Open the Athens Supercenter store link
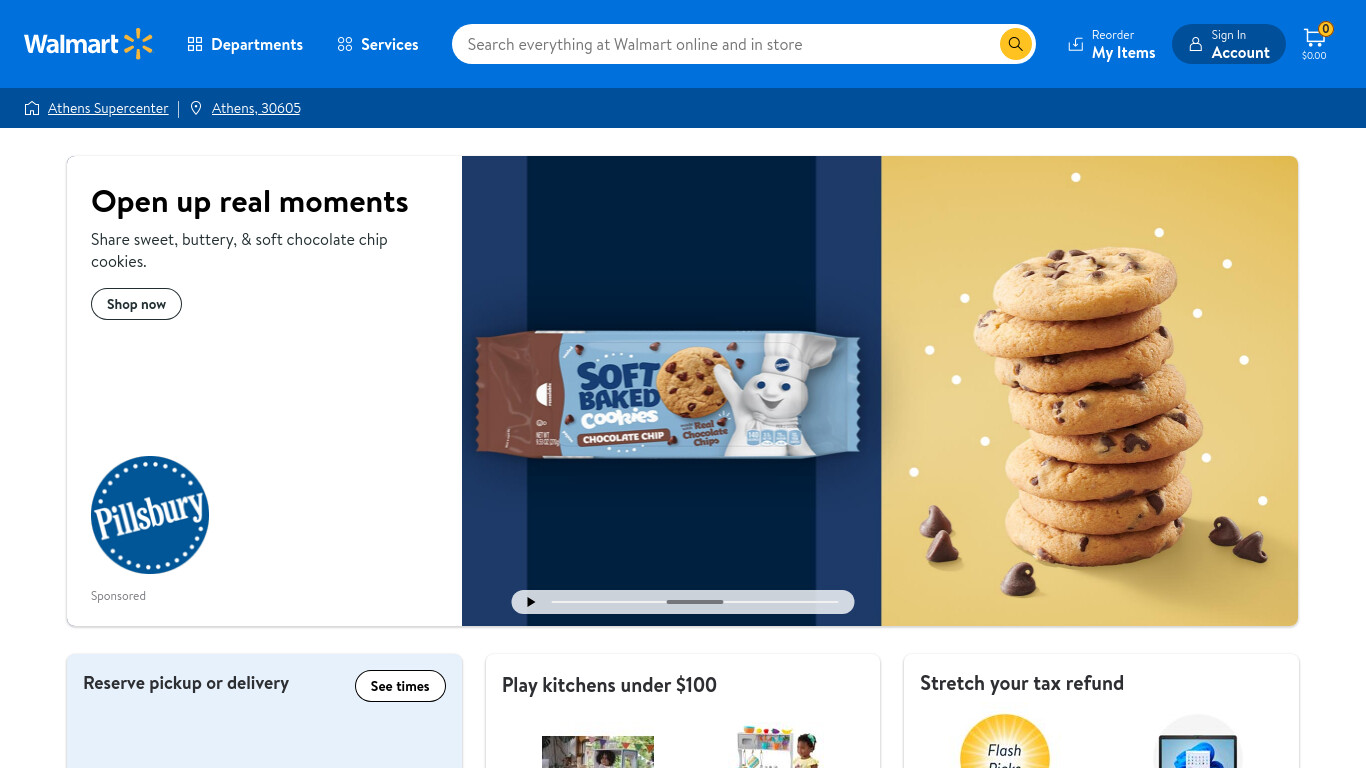This screenshot has height=768, width=1366. [x=108, y=108]
